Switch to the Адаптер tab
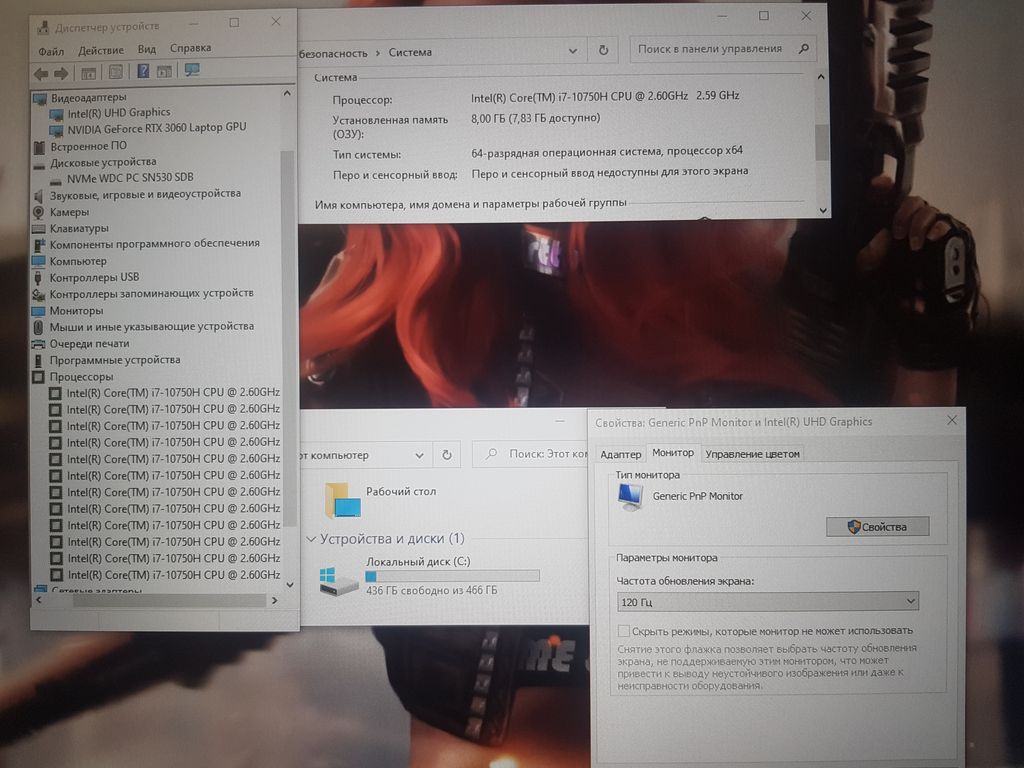 (x=620, y=454)
